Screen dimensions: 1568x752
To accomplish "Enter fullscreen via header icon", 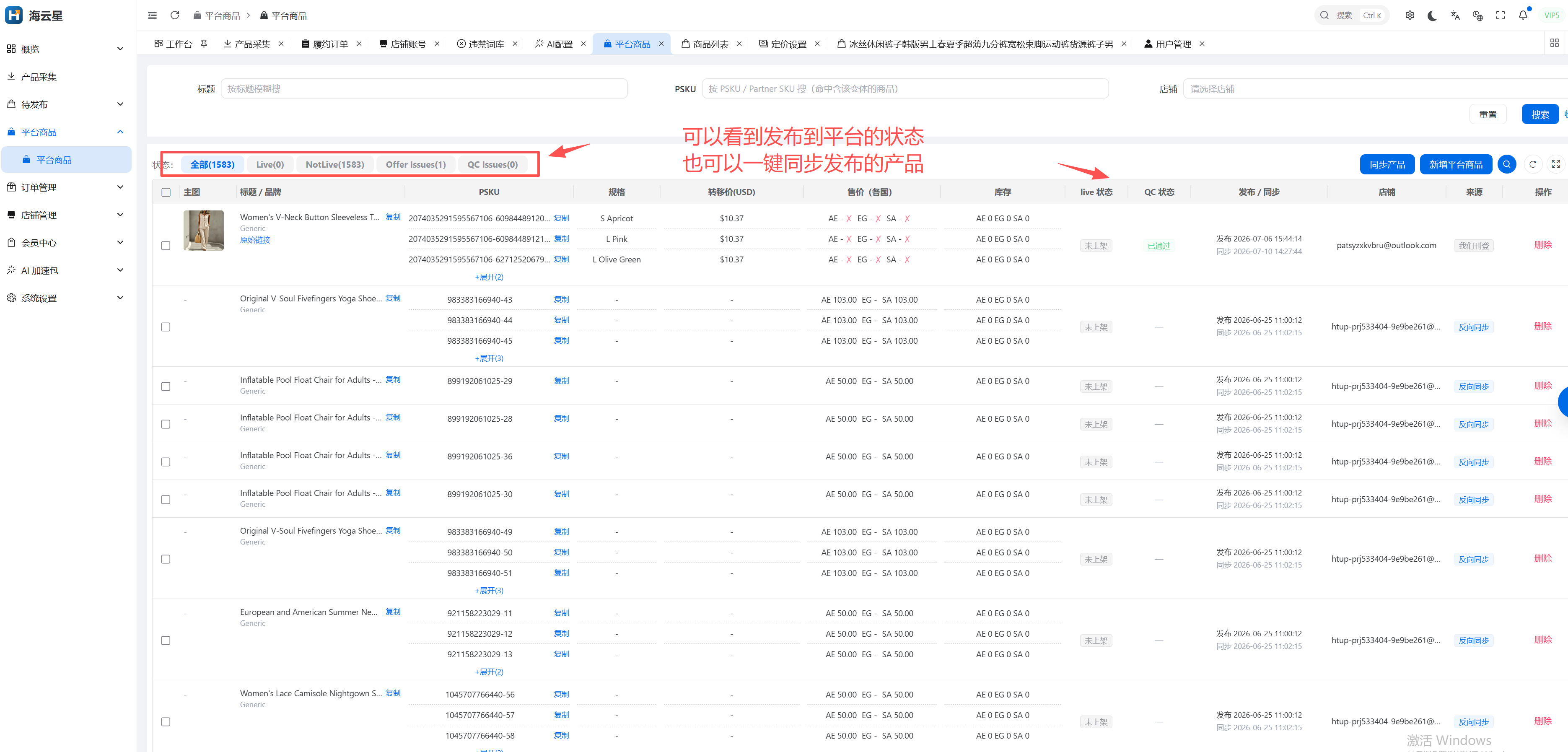I will (1501, 15).
